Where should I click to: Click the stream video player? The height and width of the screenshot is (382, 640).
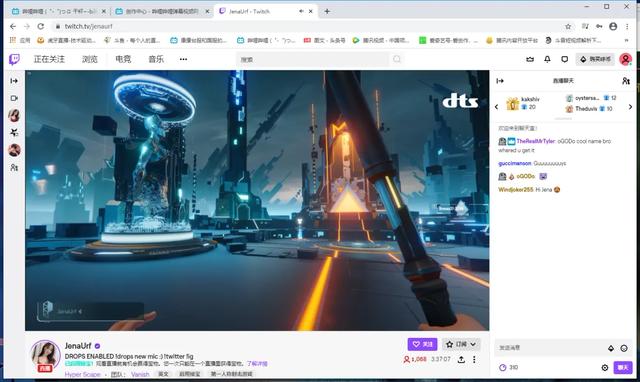point(257,200)
